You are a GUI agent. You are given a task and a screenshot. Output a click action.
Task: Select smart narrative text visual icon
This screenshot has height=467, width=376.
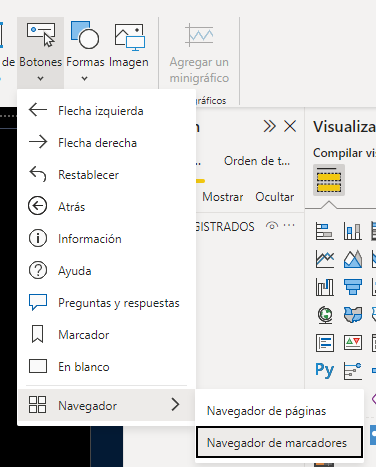(x=324, y=343)
